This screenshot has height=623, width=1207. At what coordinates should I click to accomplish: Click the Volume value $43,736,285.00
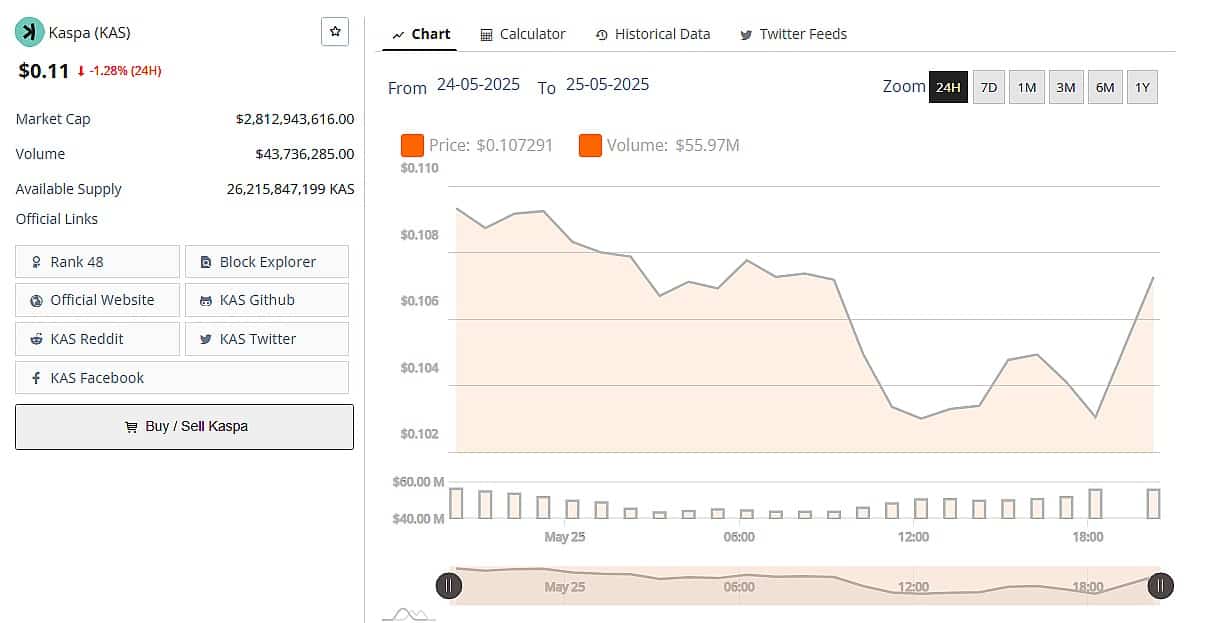[x=305, y=154]
